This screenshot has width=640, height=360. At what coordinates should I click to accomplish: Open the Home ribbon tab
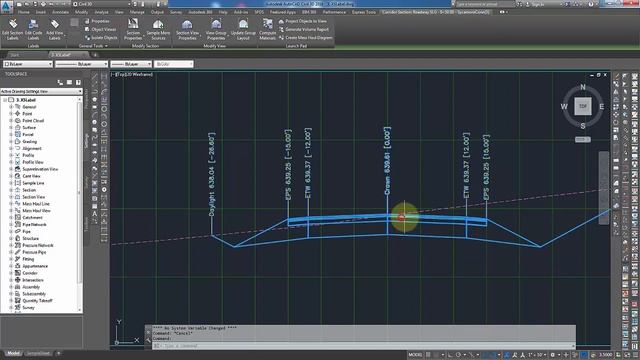[x=23, y=12]
